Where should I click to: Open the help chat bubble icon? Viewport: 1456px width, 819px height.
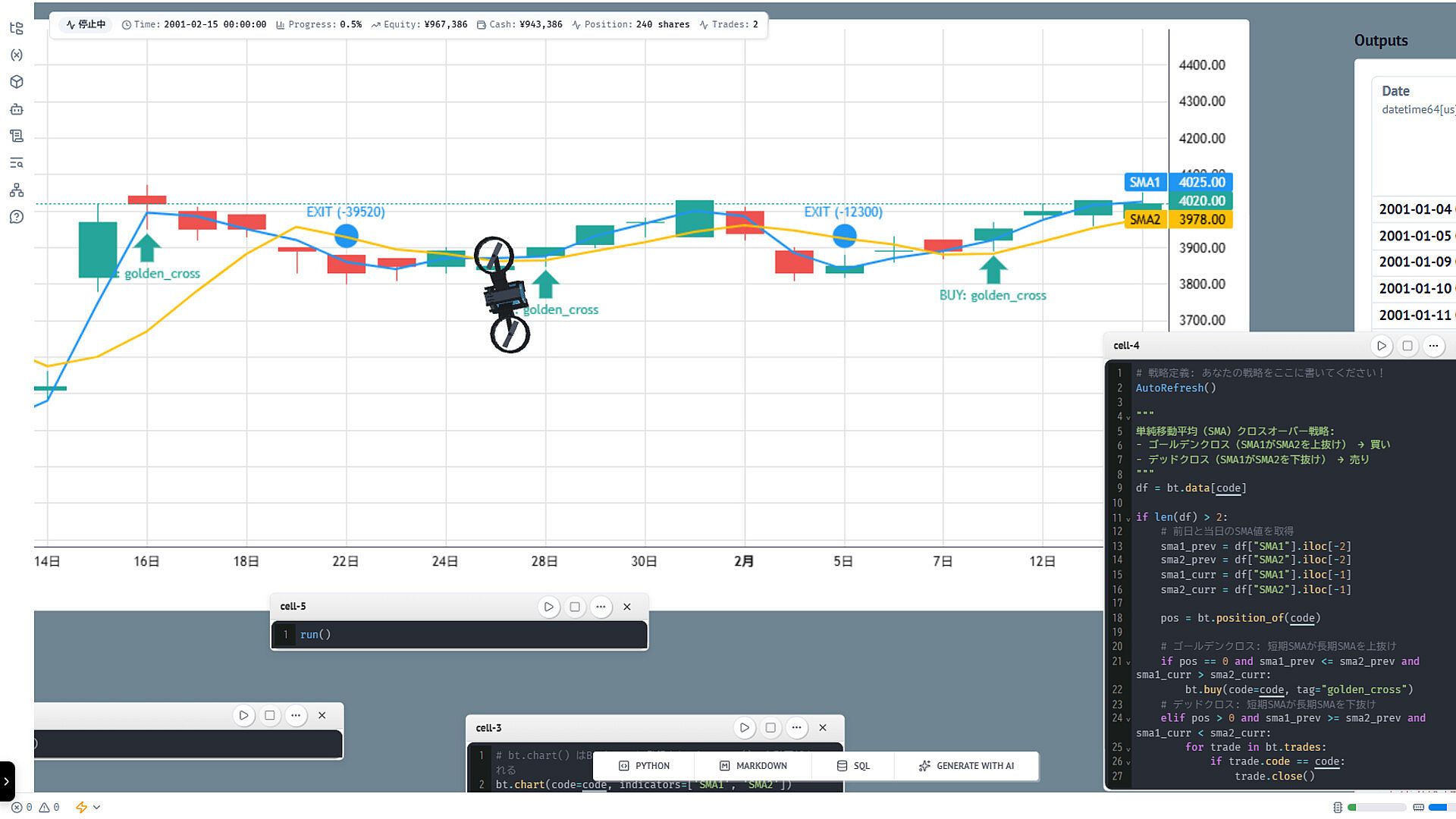click(17, 217)
